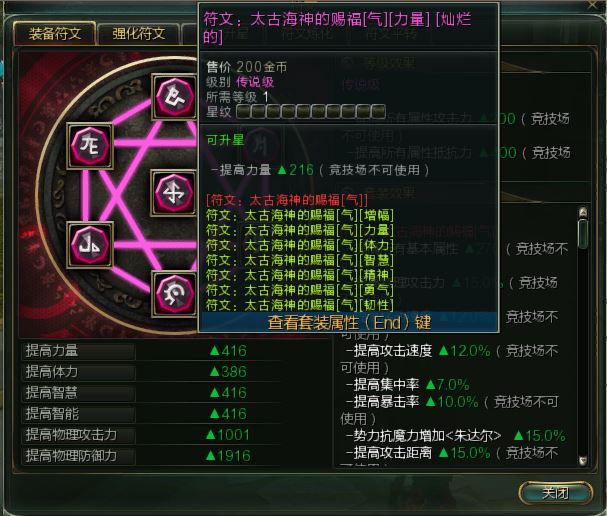The height and width of the screenshot is (516, 607).
Task: Select the 提高力量 stat row
Action: (151, 351)
